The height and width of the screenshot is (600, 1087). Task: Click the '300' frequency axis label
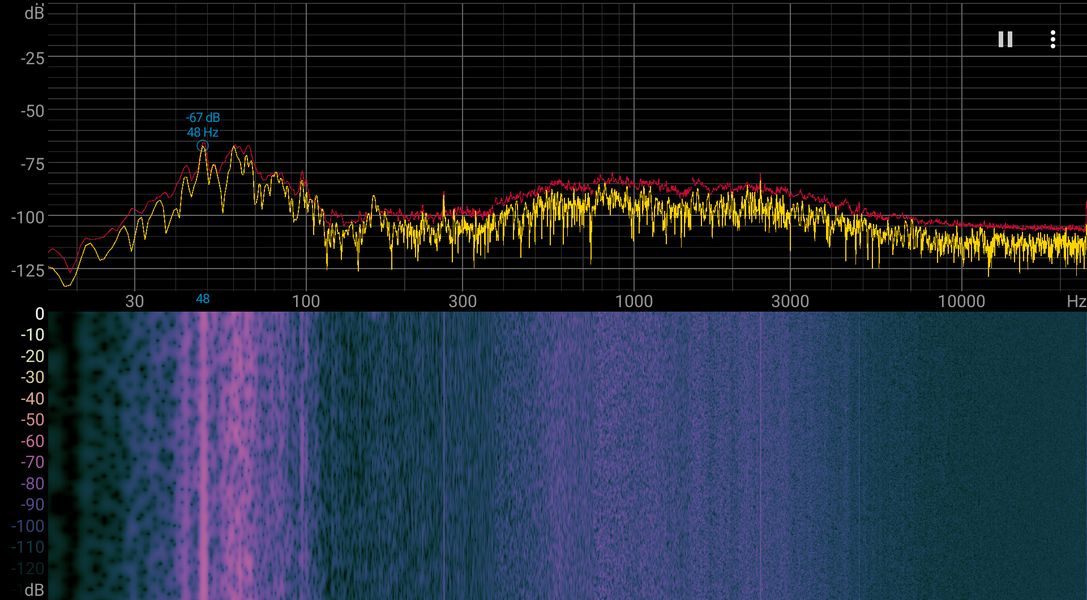[x=462, y=301]
